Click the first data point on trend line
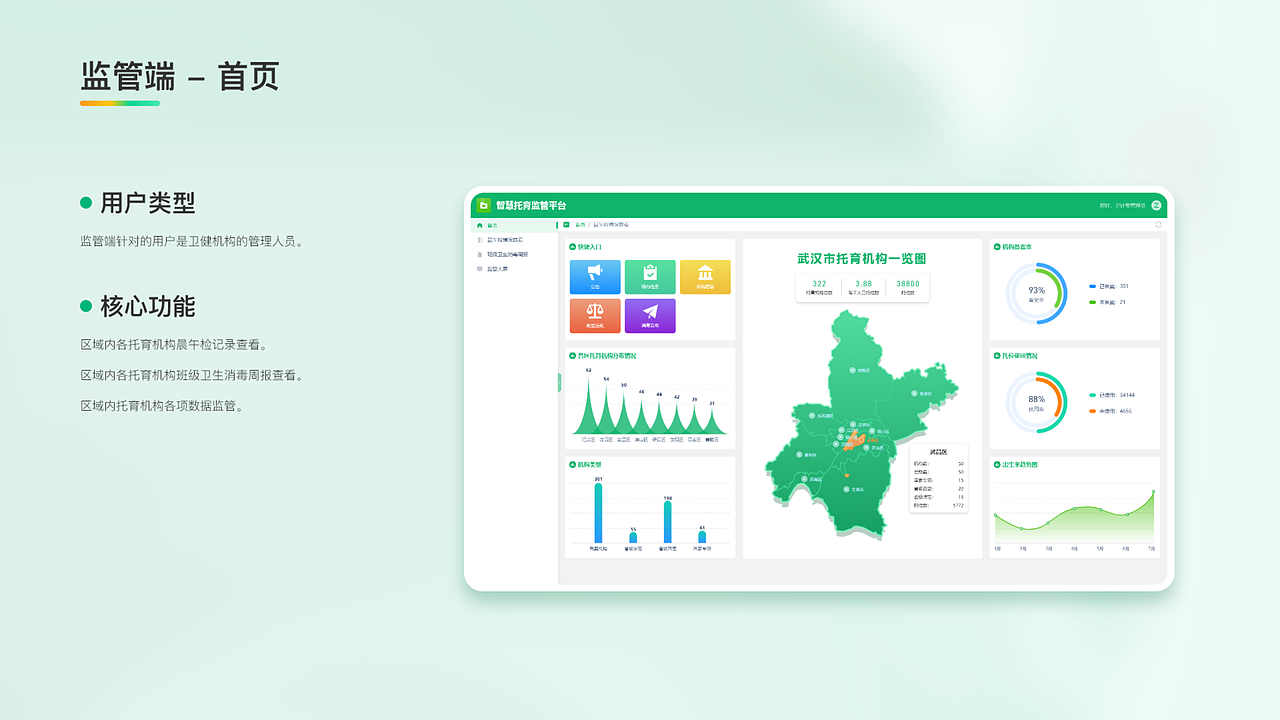 coord(996,515)
